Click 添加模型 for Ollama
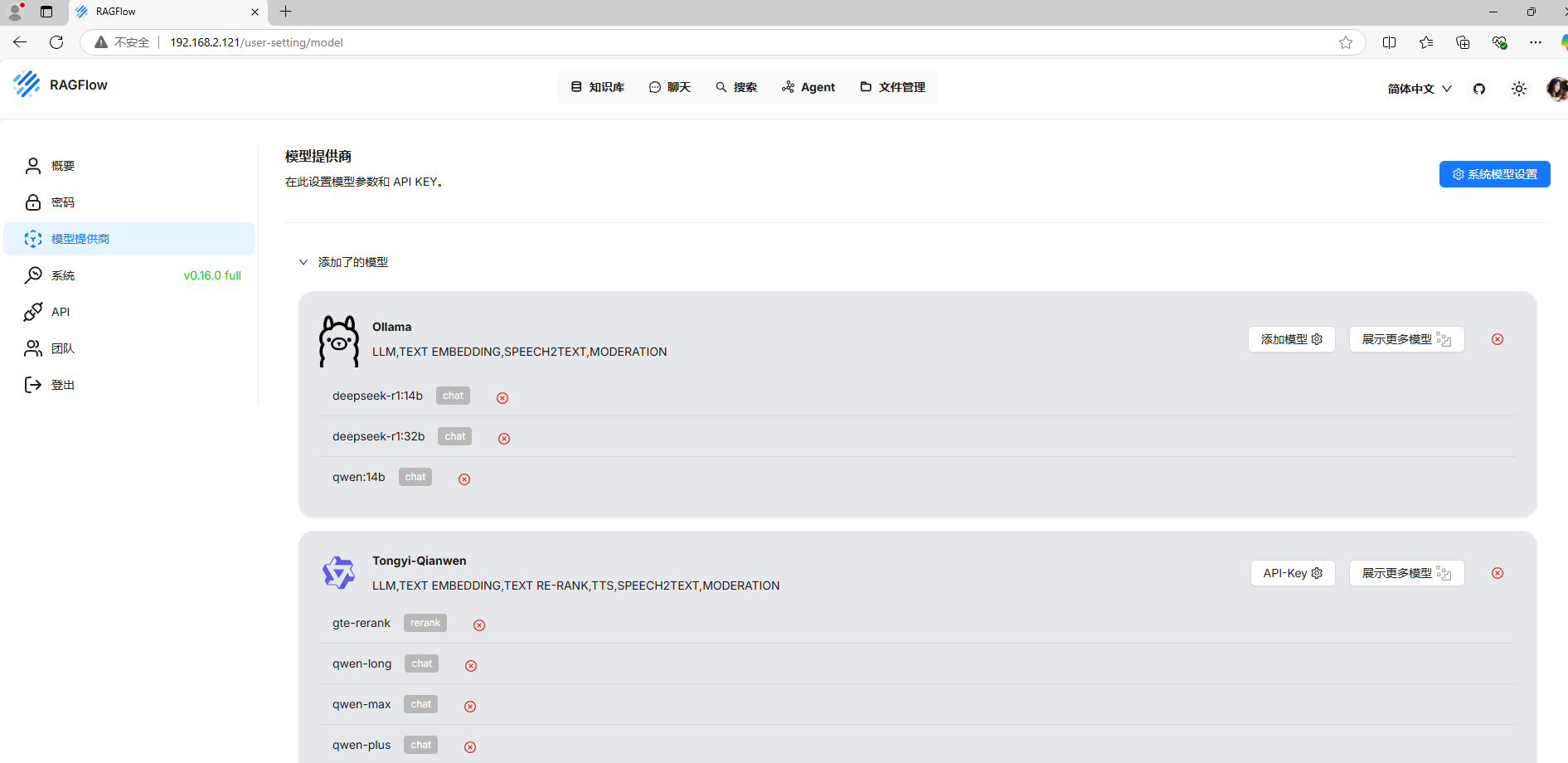 point(1291,339)
